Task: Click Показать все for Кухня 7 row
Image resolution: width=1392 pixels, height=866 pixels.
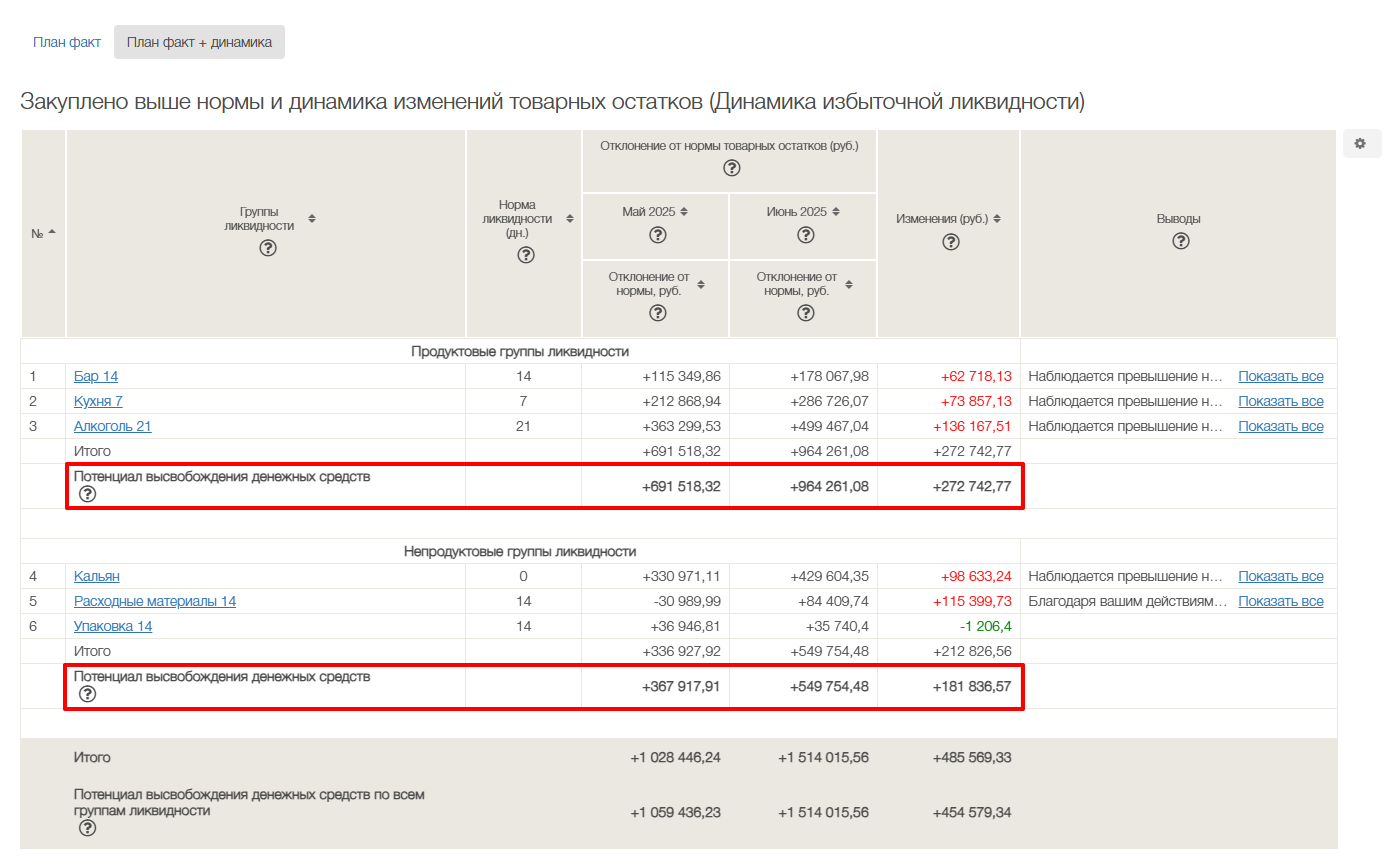Action: tap(1280, 402)
